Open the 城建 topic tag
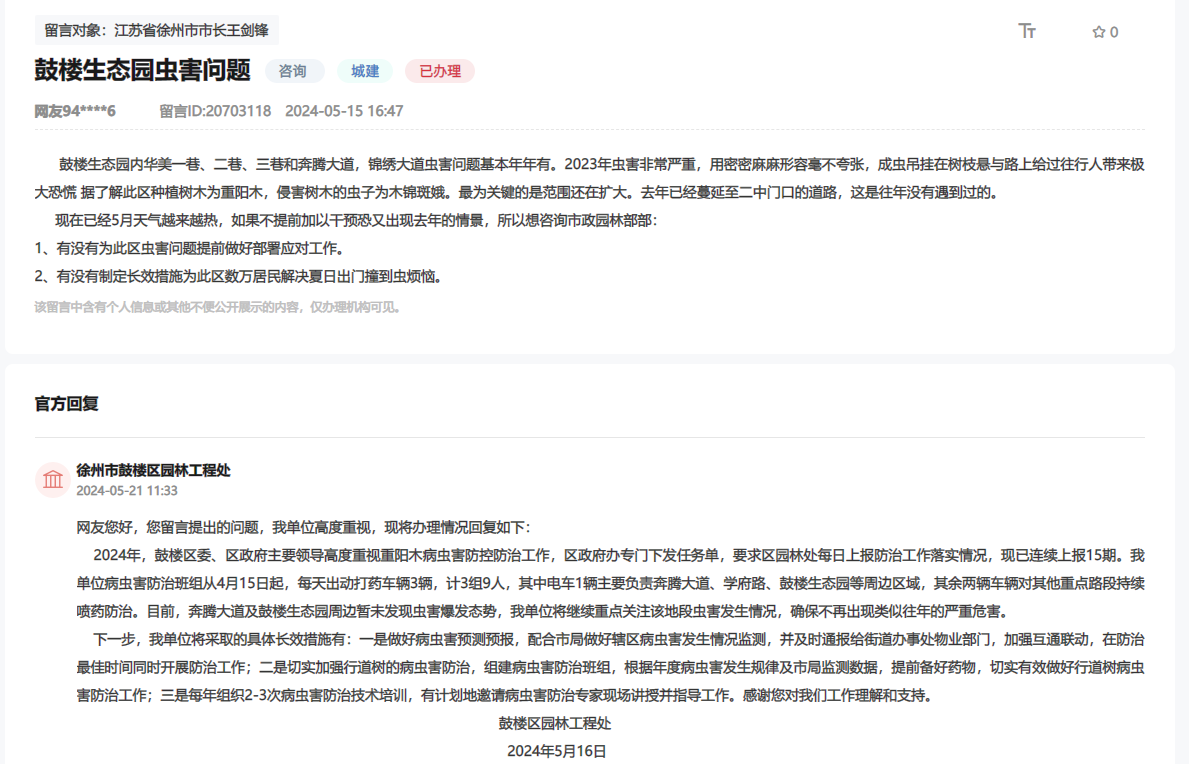Screen dimensions: 1189x764 pos(363,70)
